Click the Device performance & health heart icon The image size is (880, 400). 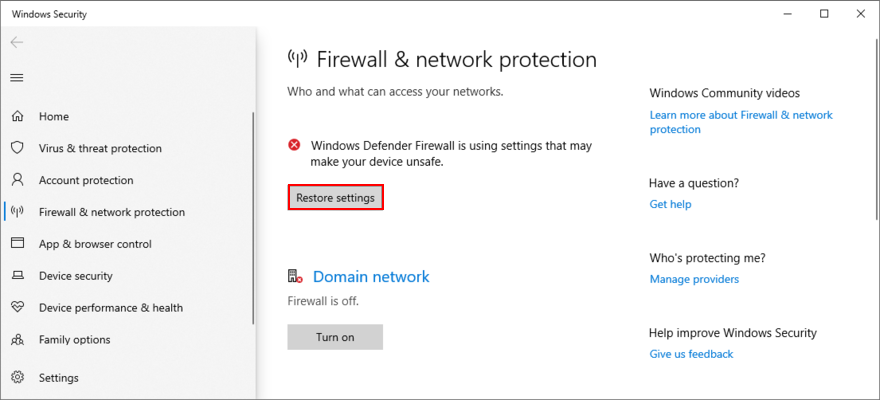pyautogui.click(x=17, y=307)
